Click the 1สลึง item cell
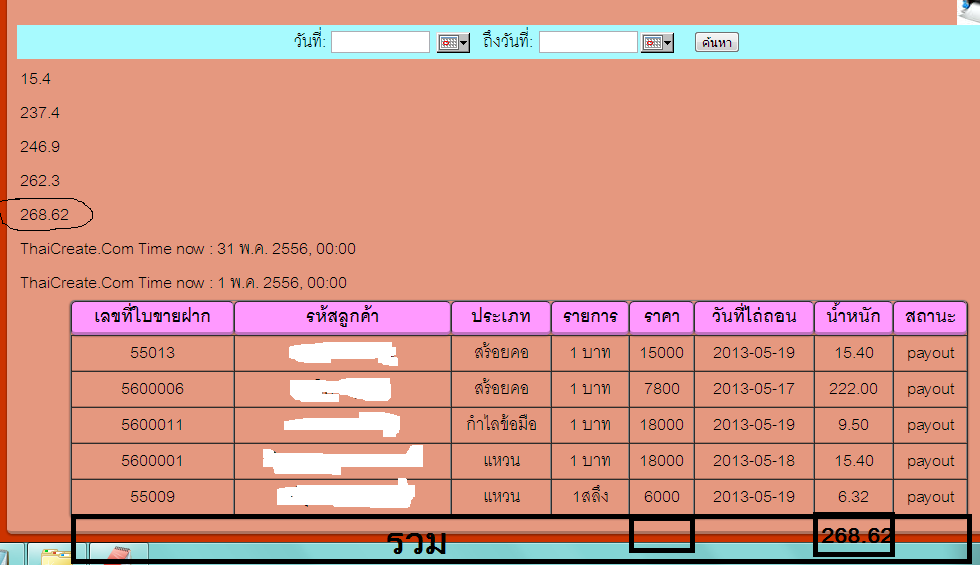Image resolution: width=980 pixels, height=565 pixels. click(x=590, y=497)
